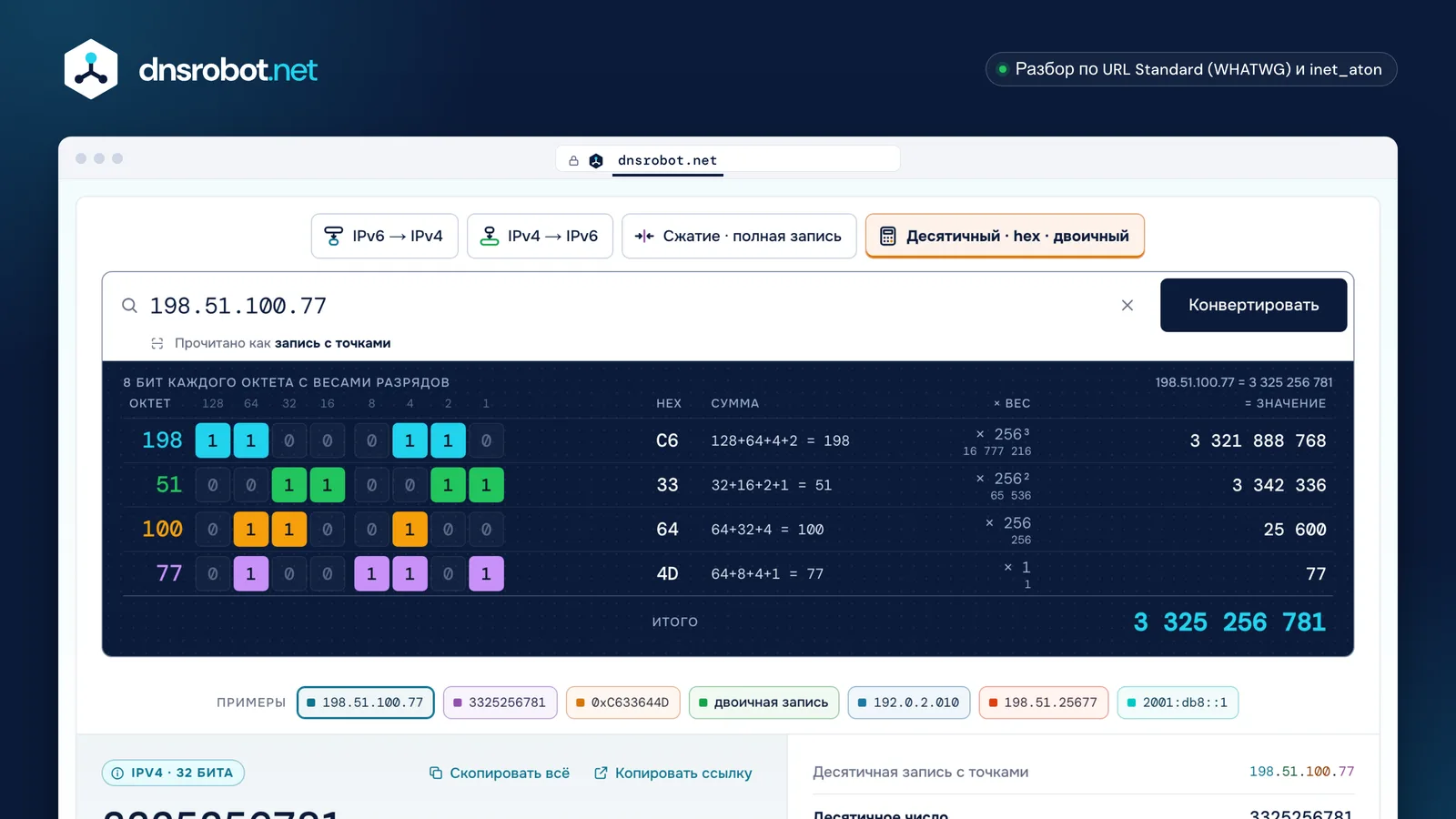Image resolution: width=1456 pixels, height=819 pixels.
Task: Click the sum text 128+64+4+2 = 198
Action: tap(780, 441)
